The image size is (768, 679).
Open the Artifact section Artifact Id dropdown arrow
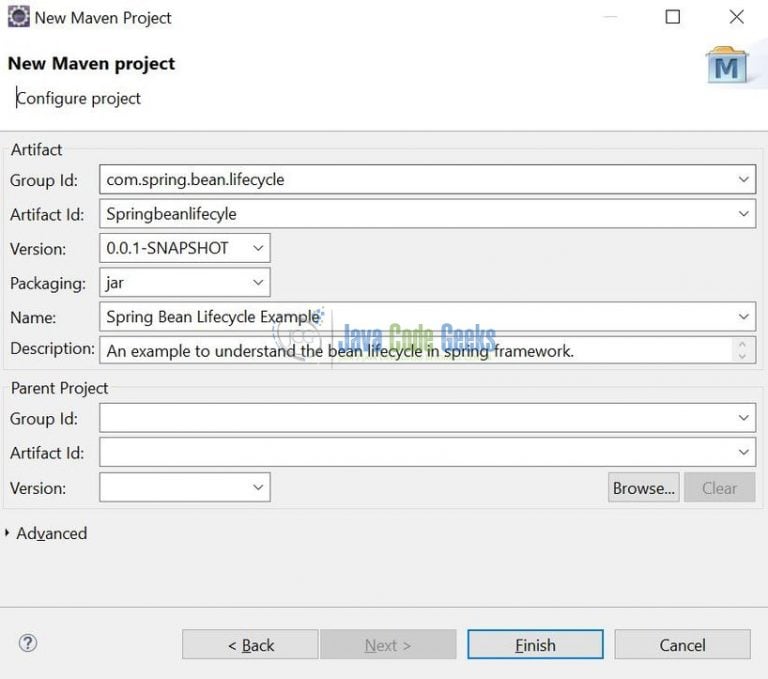744,214
